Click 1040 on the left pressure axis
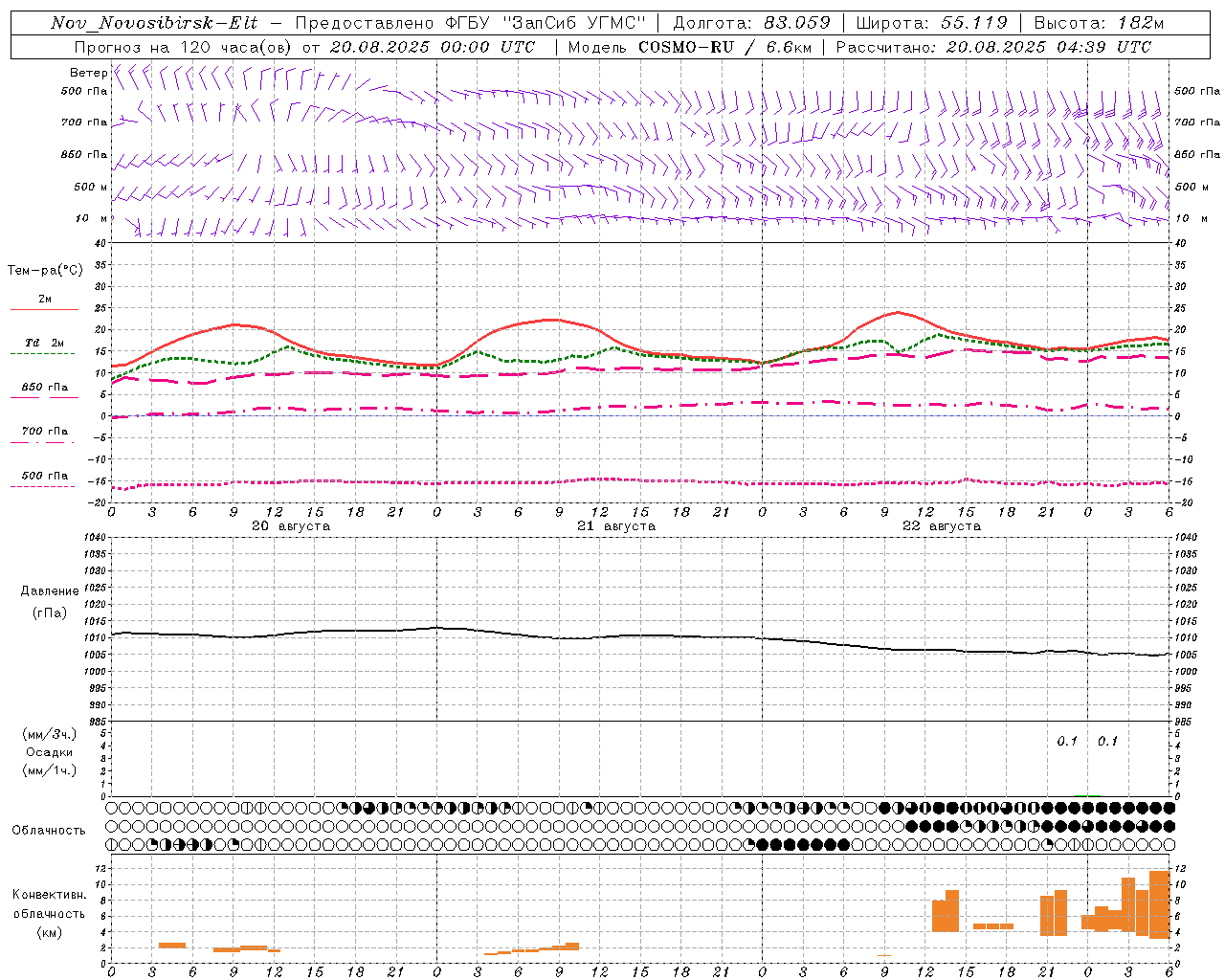1225x980 pixels. coord(96,538)
